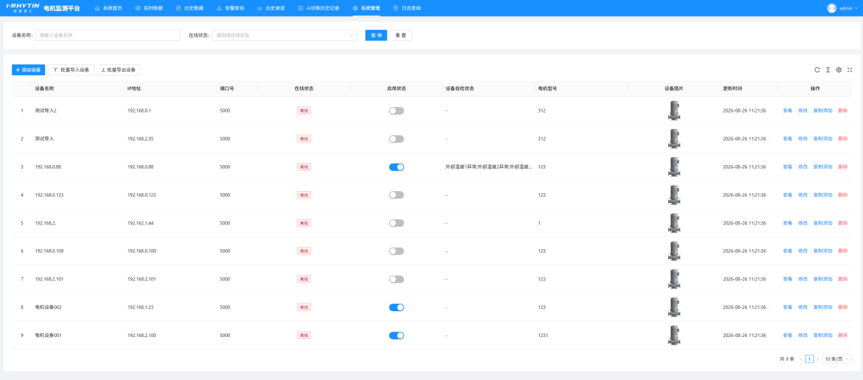
Task: Click the 更新时间 column header
Action: tap(733, 89)
